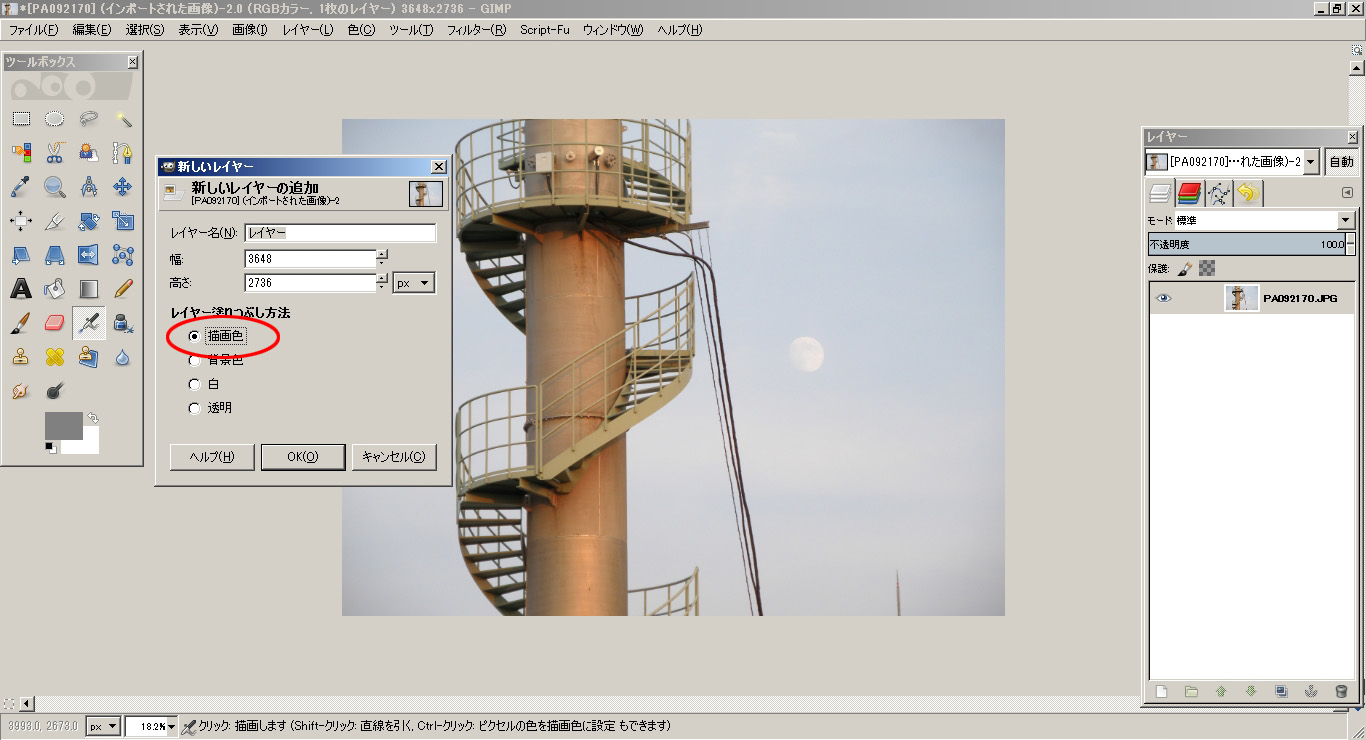Open the status bar px unit dropdown
The image size is (1366, 740).
coord(103,726)
